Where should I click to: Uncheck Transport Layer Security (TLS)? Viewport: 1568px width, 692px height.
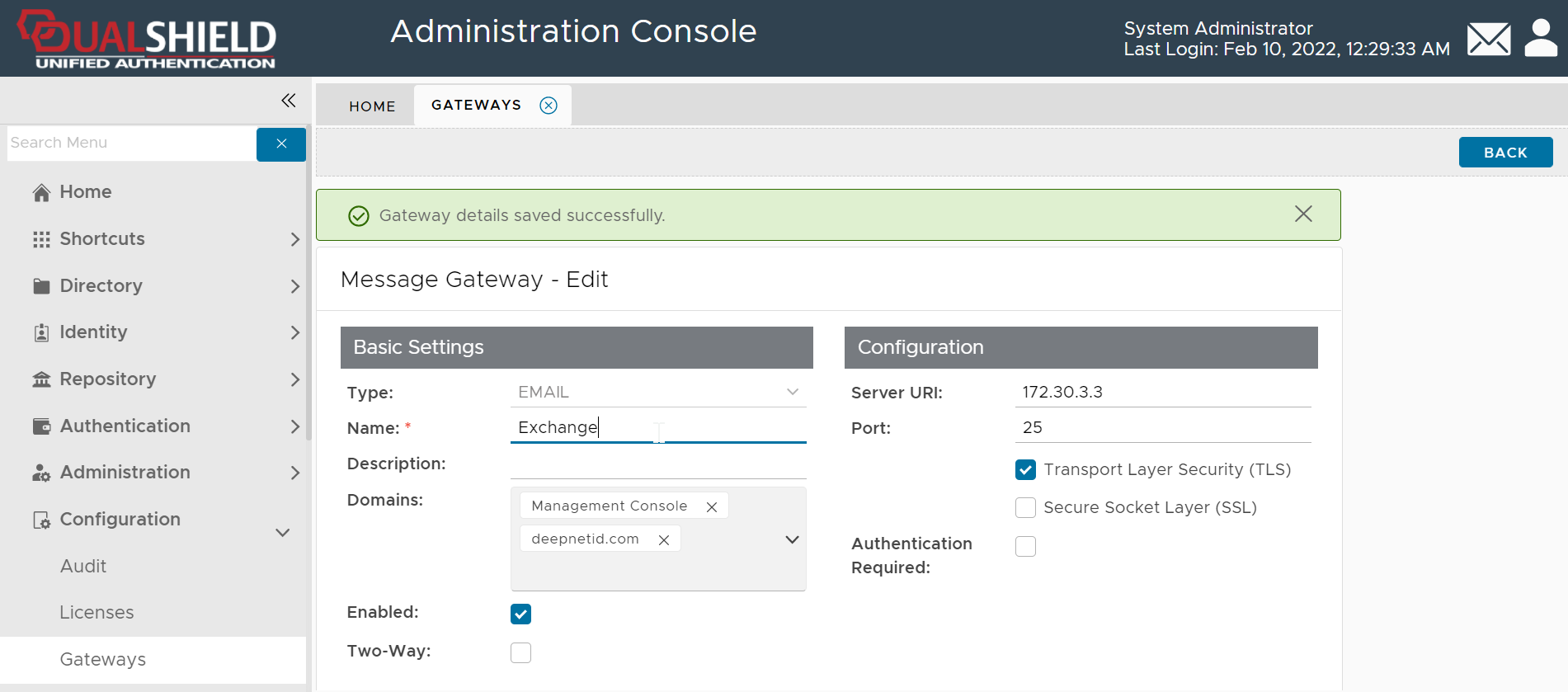click(x=1025, y=470)
